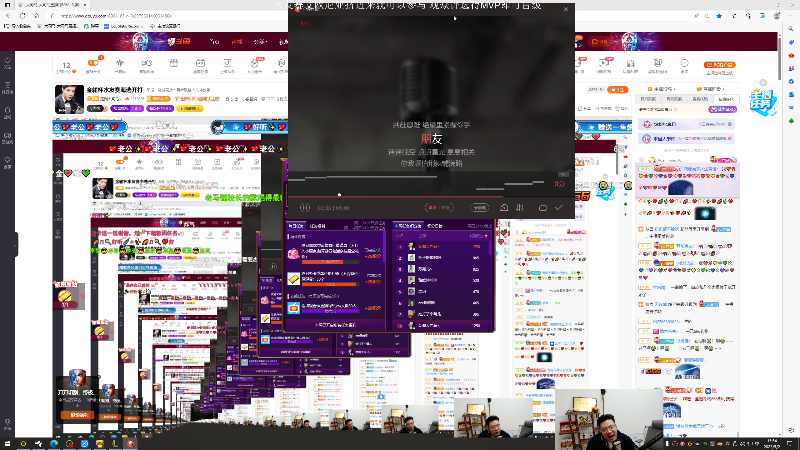Click the purple pill button below chat tabs
800x450 pixels.
pyautogui.click(x=722, y=110)
